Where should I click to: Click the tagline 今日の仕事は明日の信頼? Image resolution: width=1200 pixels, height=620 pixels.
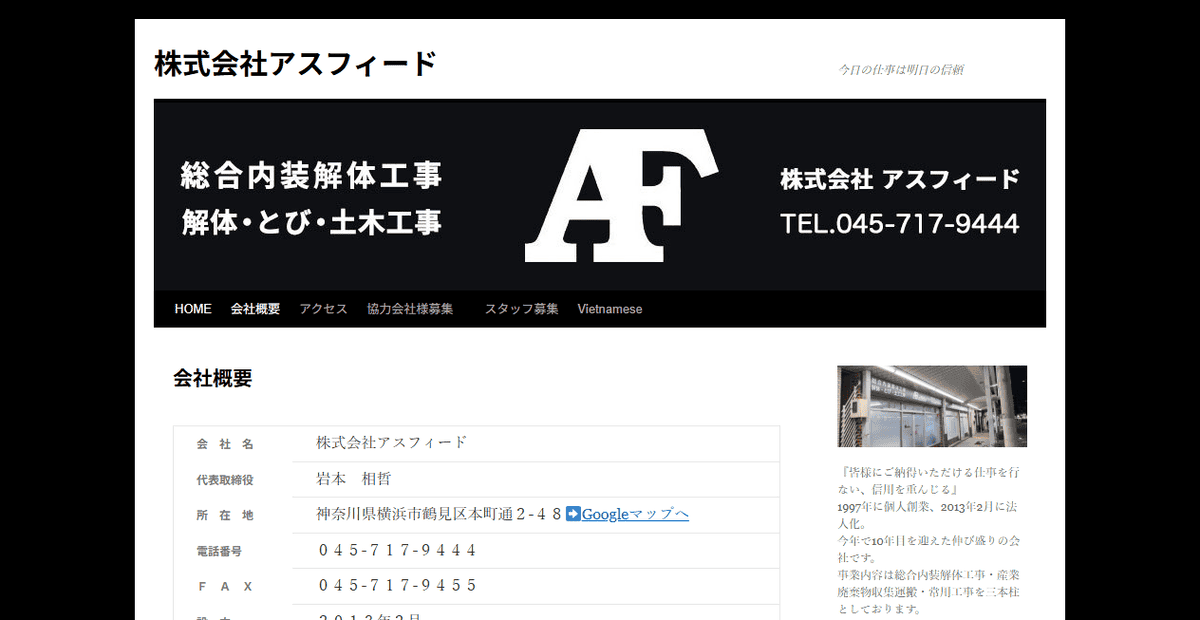click(903, 68)
